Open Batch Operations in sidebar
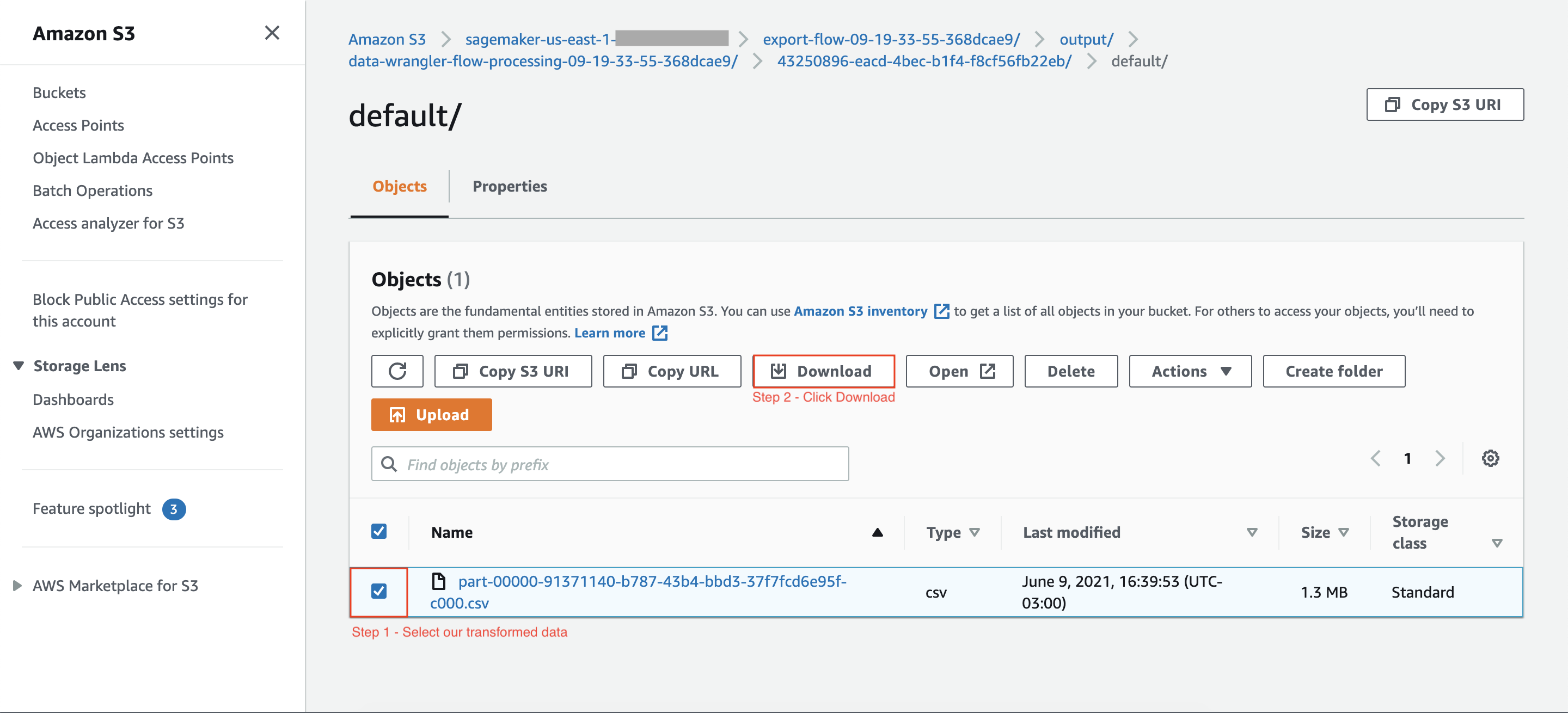The height and width of the screenshot is (713, 1568). click(x=93, y=190)
